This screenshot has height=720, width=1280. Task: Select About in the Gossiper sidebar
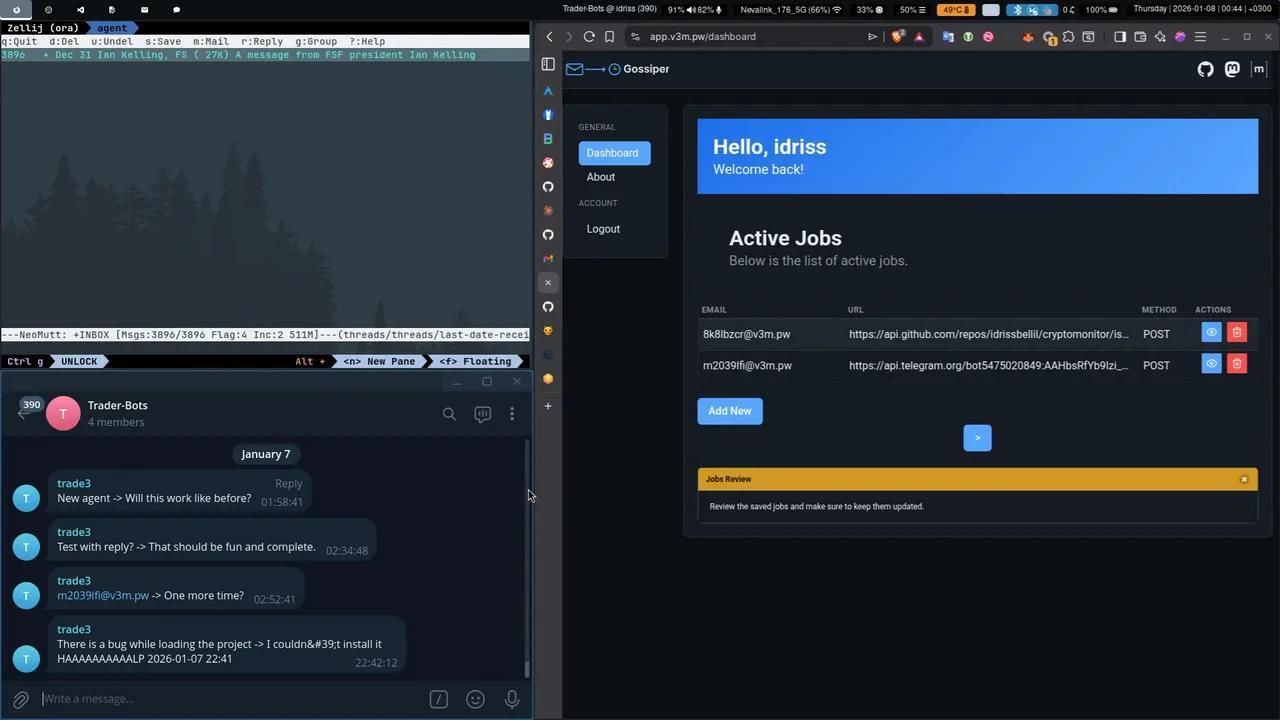coord(601,177)
